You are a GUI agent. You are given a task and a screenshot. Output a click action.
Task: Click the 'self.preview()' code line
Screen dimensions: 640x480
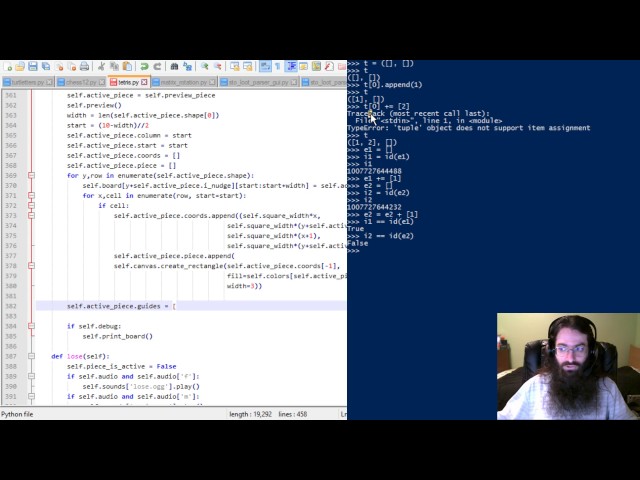pos(94,105)
